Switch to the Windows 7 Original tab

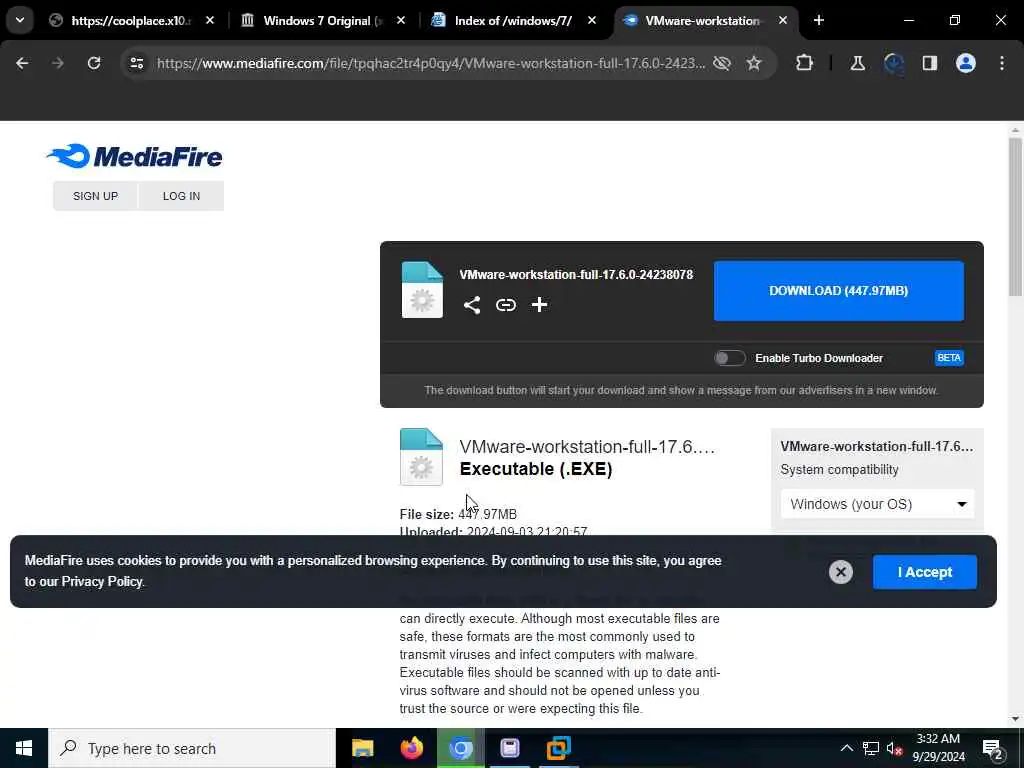pyautogui.click(x=323, y=21)
